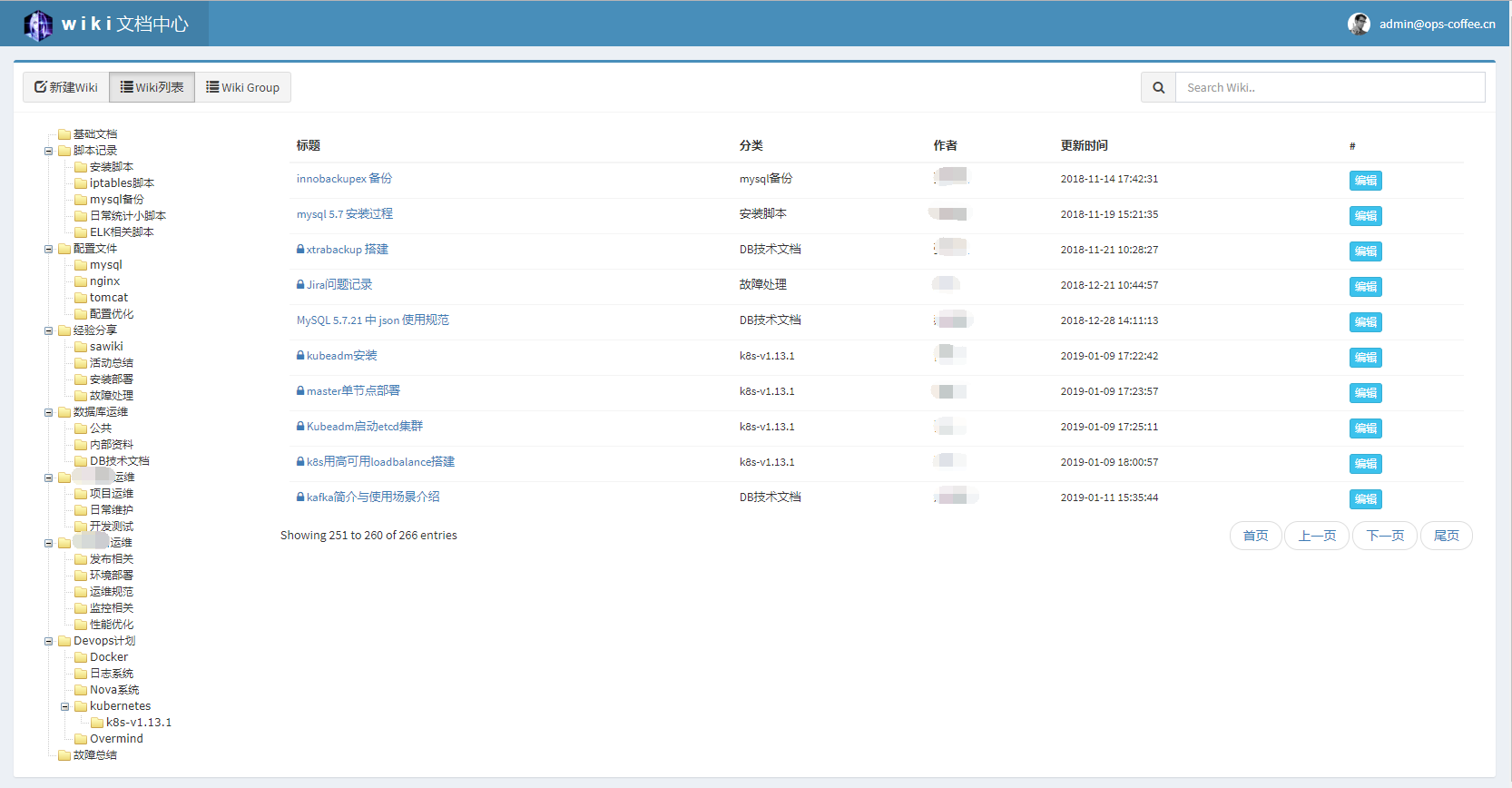1512x788 pixels.
Task: Collapse the kubernetes tree node
Action: pyautogui.click(x=65, y=706)
